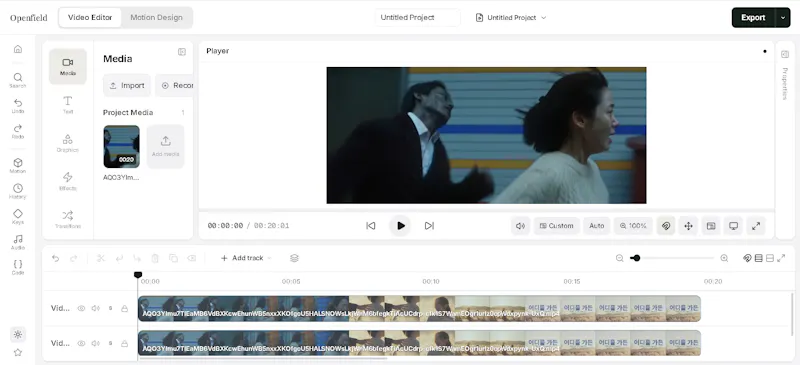Click the Import media button
The height and width of the screenshot is (365, 800).
(x=127, y=85)
